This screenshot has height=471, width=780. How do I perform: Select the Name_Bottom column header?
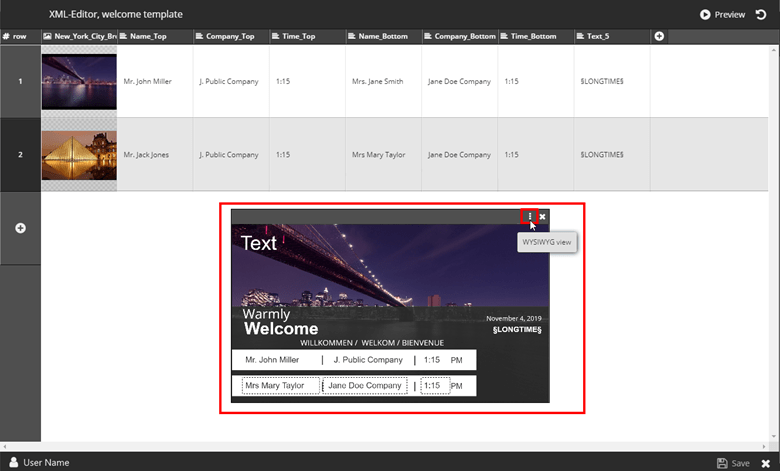[384, 36]
